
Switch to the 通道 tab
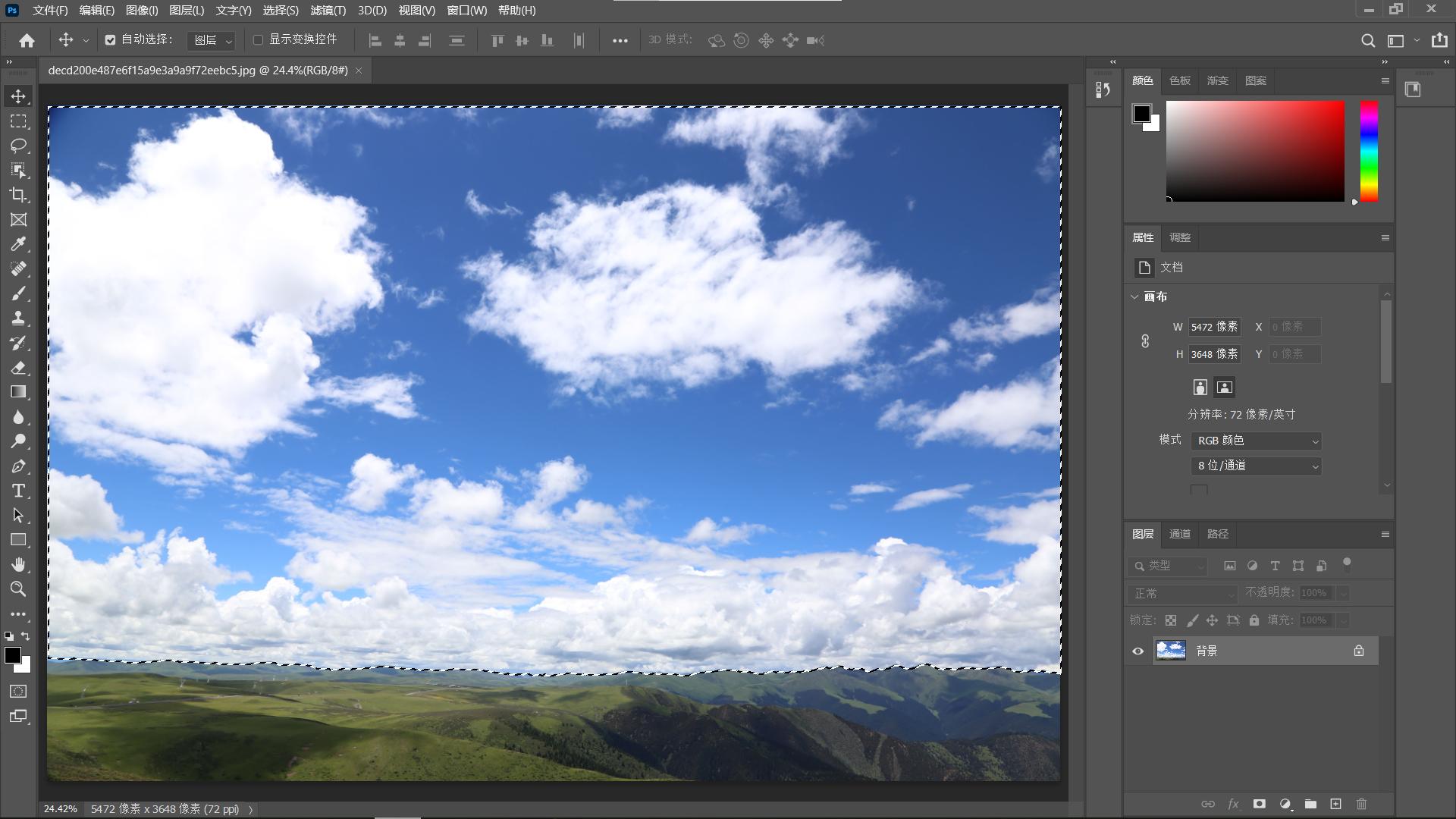pyautogui.click(x=1180, y=534)
